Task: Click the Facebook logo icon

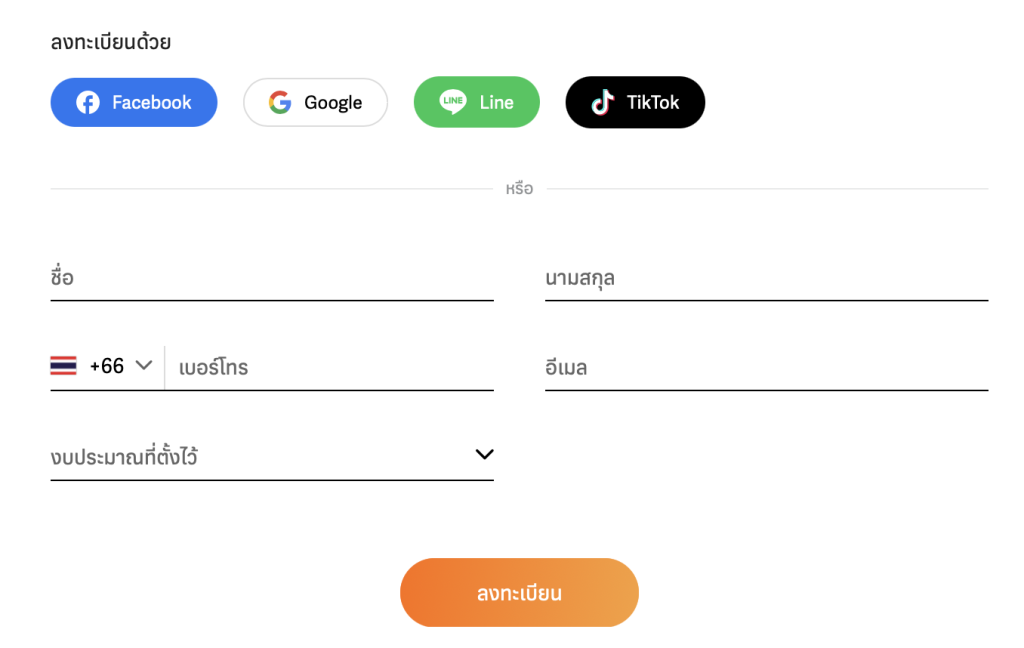Action: point(88,103)
